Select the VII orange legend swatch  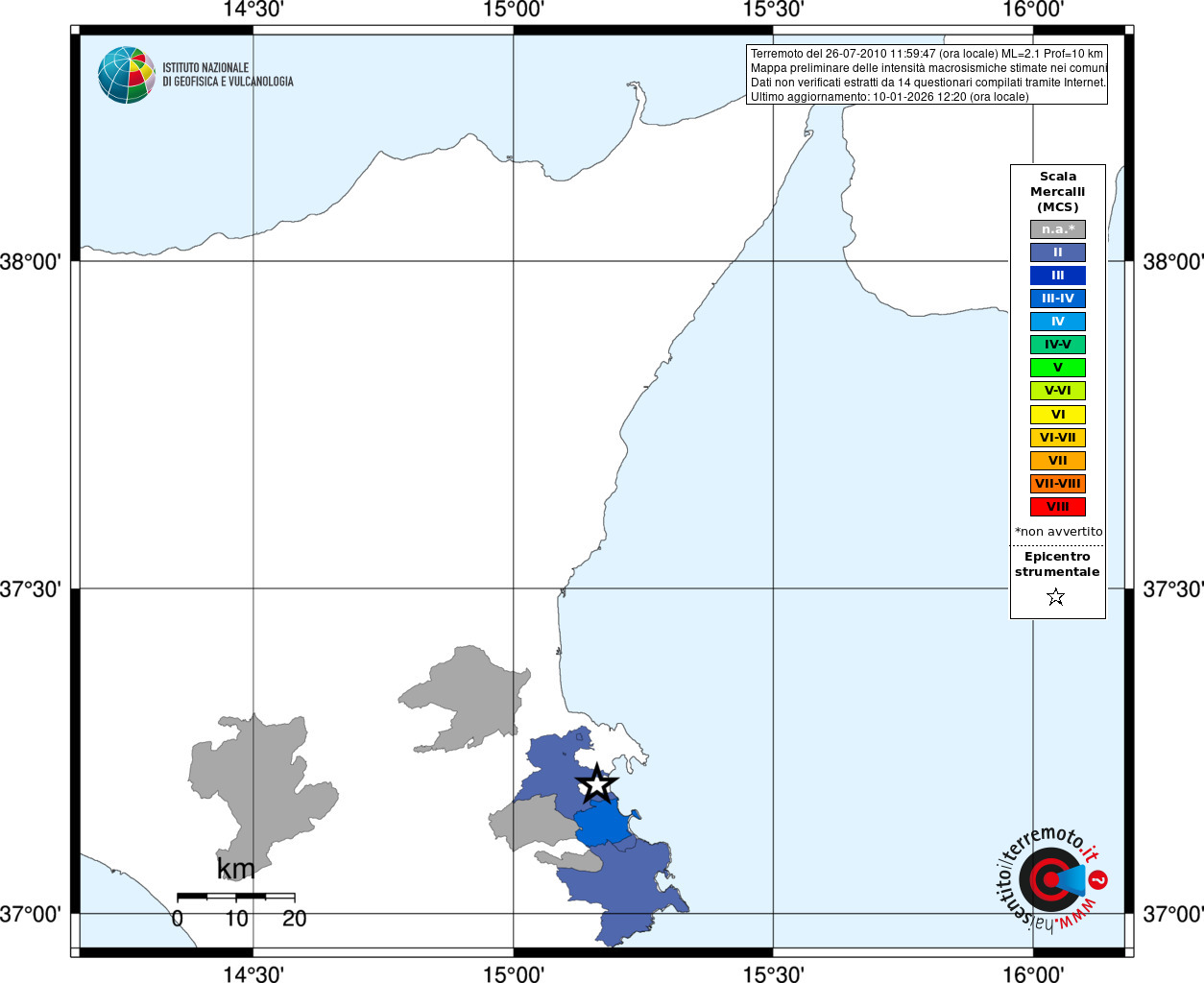[1058, 461]
